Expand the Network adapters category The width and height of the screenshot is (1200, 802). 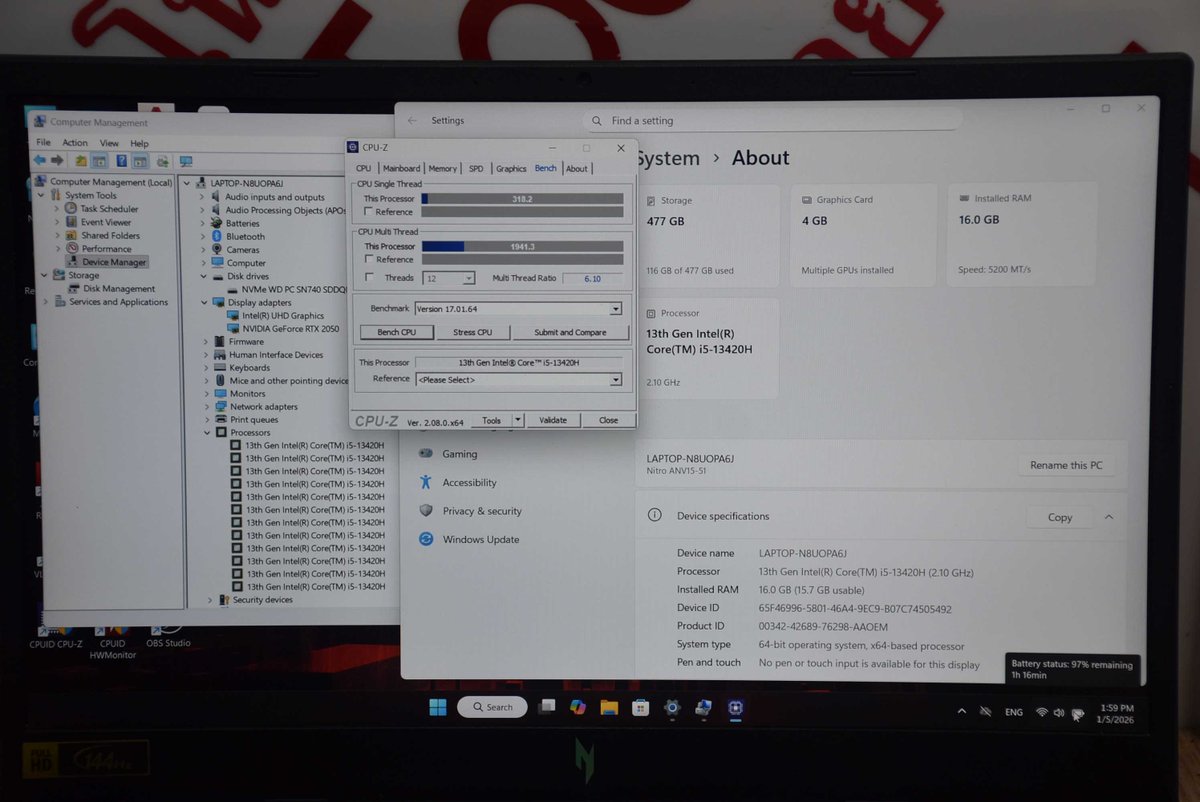(x=206, y=407)
